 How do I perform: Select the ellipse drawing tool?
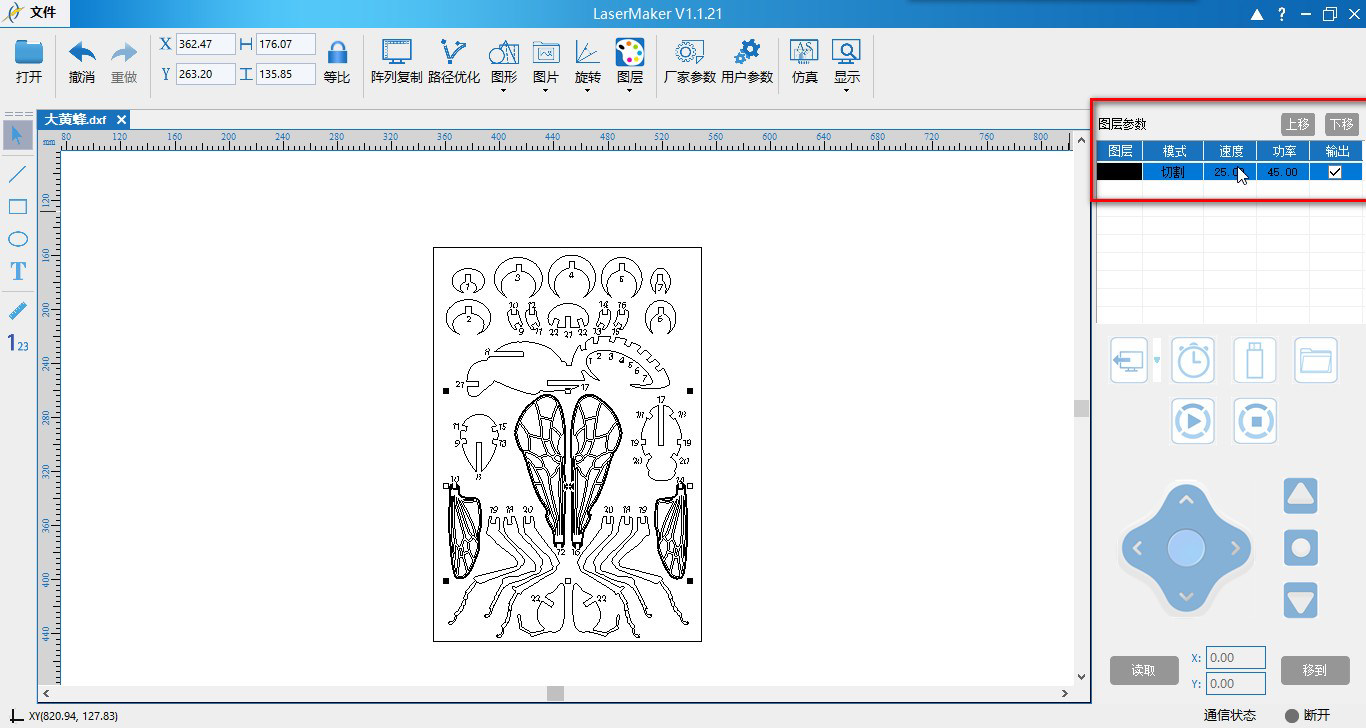pos(17,239)
